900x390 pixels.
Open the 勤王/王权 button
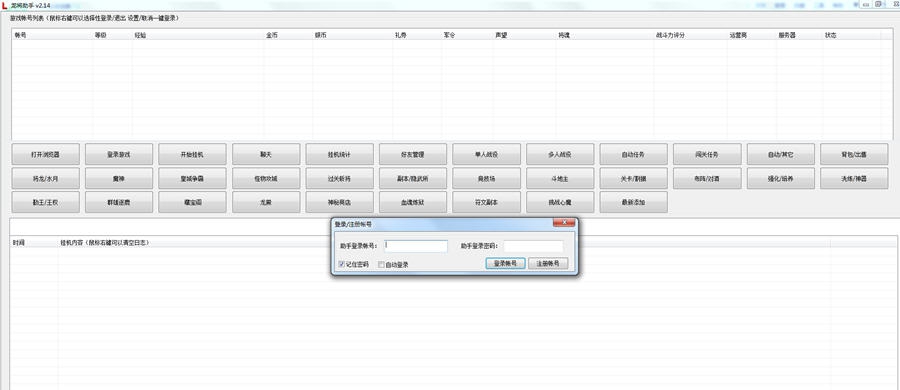point(45,202)
